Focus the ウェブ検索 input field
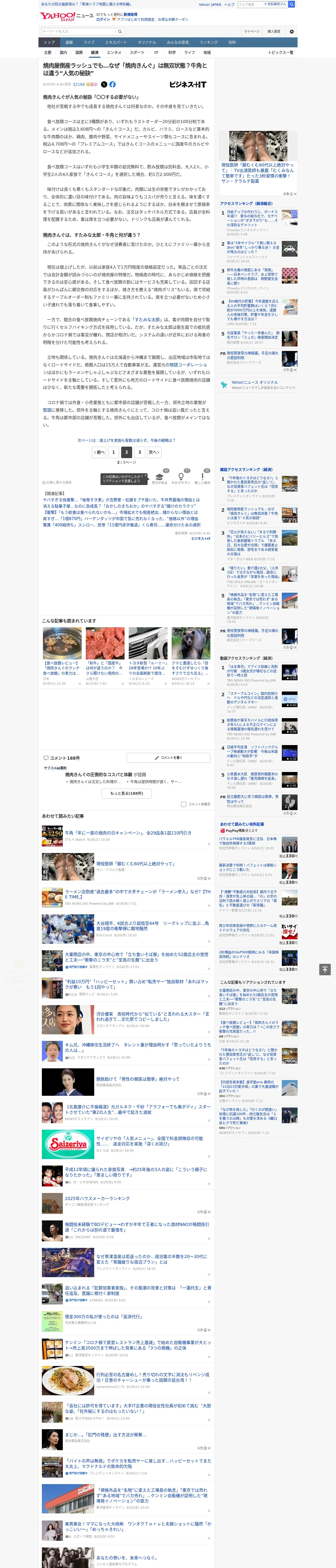Image resolution: width=336 pixels, height=1568 pixels. coord(250,4)
